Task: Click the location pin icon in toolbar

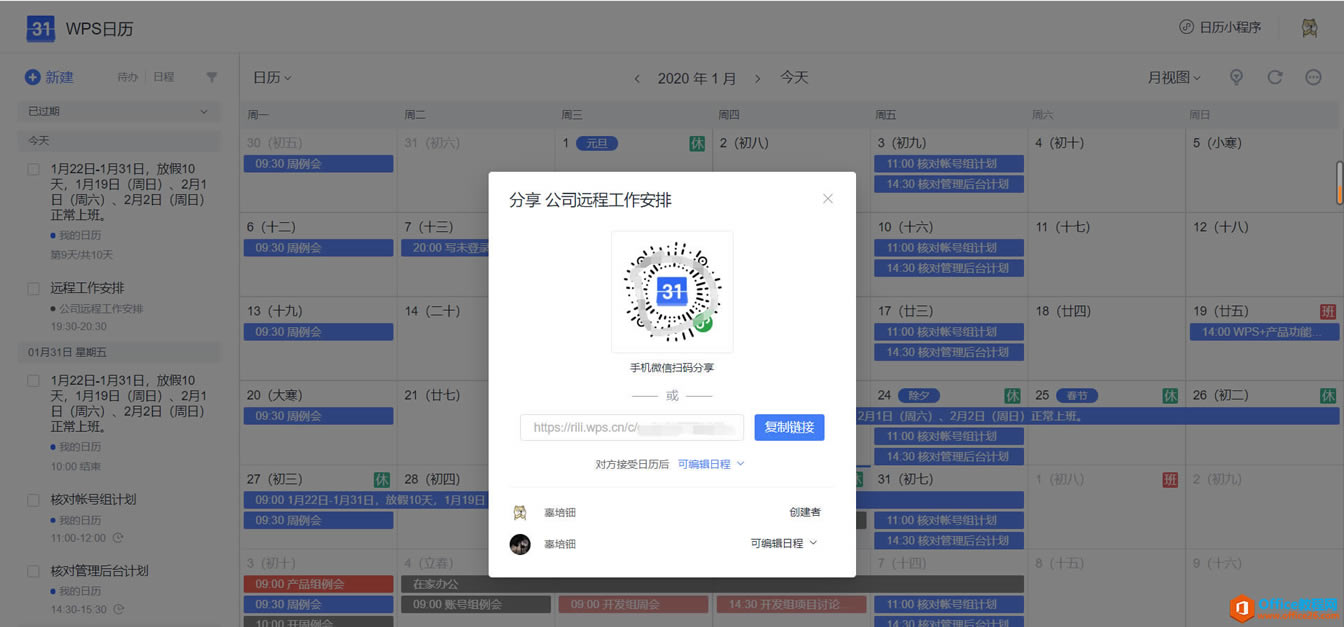Action: click(1236, 77)
